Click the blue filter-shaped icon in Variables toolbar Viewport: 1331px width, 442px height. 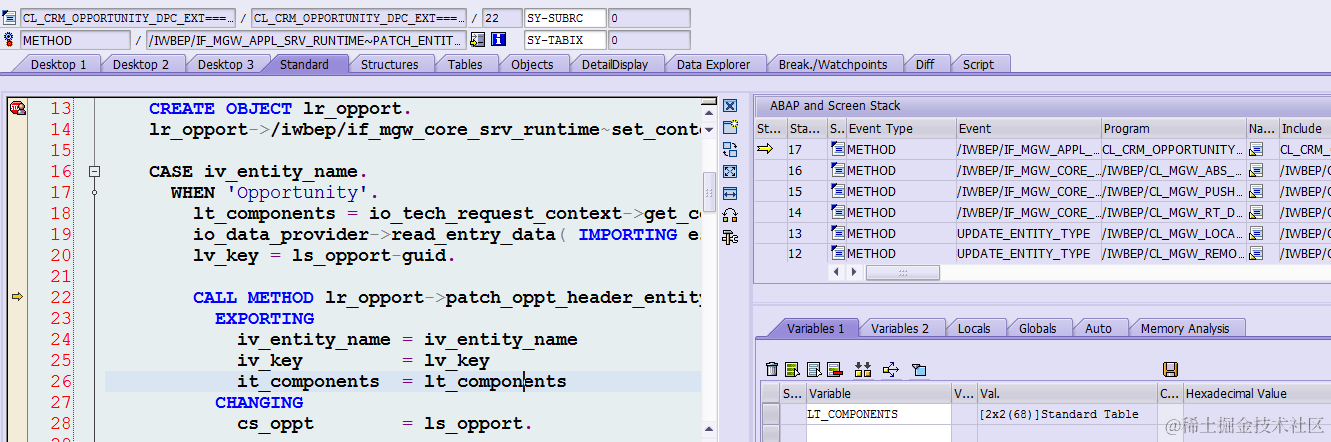[x=919, y=369]
